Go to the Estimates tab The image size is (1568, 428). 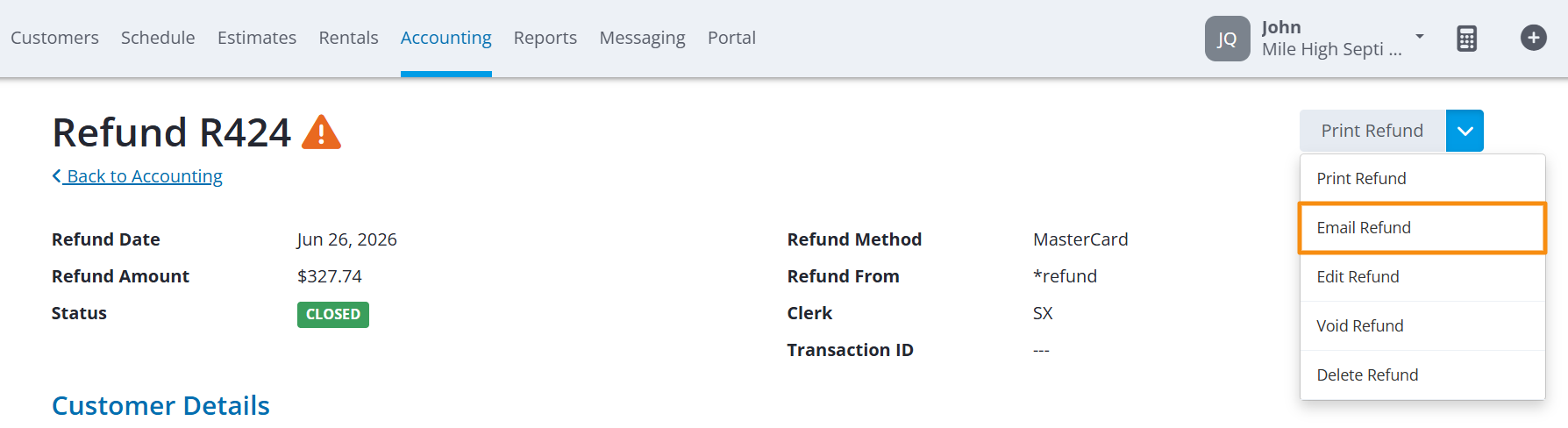257,38
